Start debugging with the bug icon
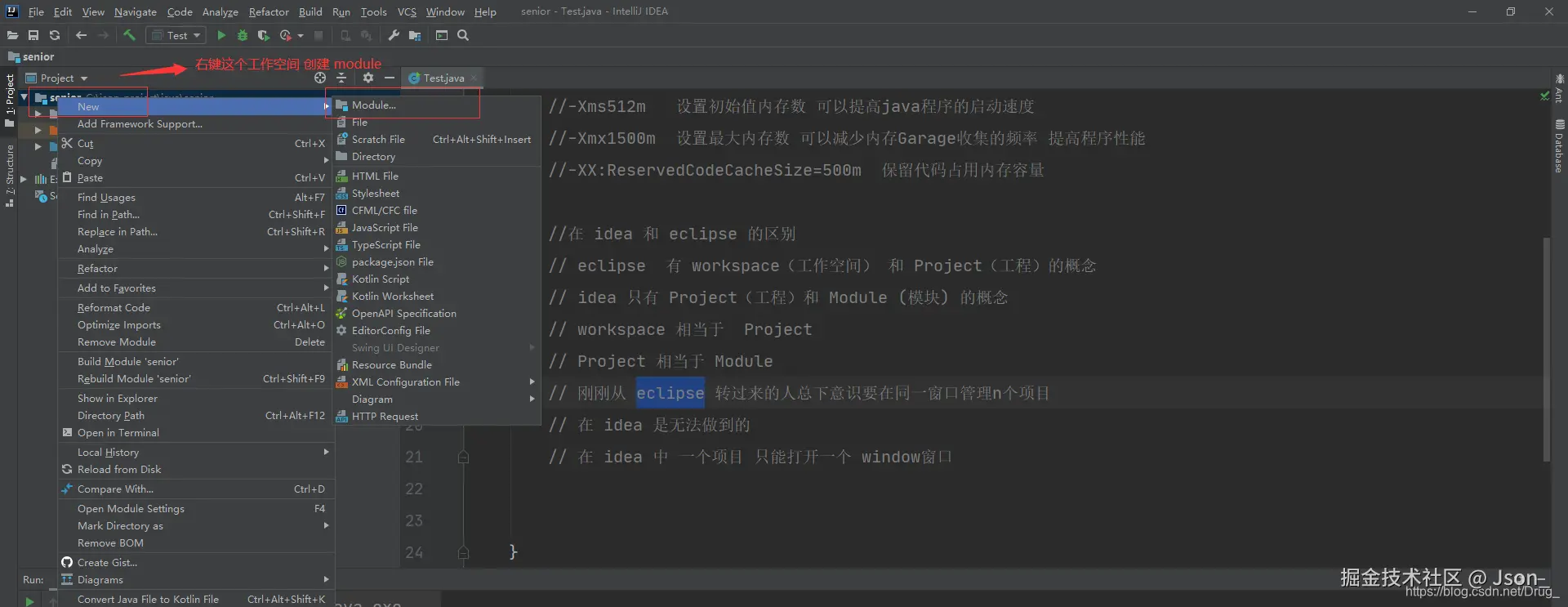This screenshot has width=1568, height=607. pyautogui.click(x=243, y=35)
